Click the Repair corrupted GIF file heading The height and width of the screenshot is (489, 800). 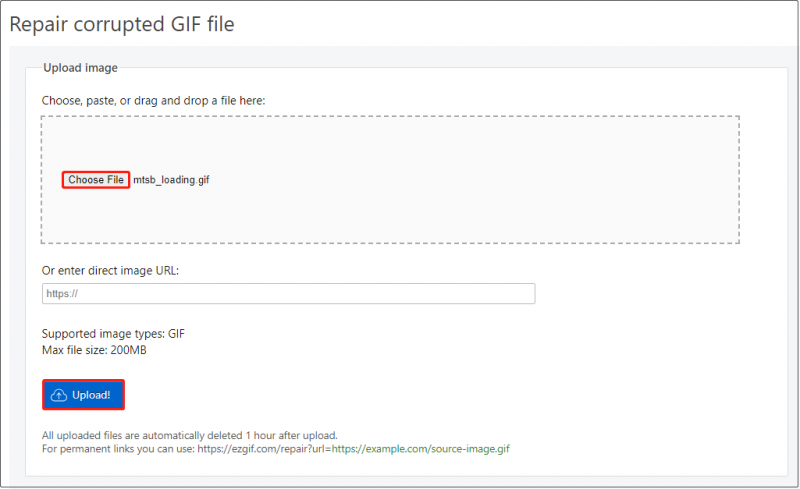122,24
